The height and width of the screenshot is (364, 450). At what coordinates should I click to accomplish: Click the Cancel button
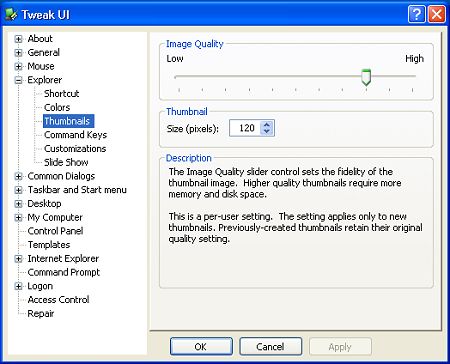point(270,347)
